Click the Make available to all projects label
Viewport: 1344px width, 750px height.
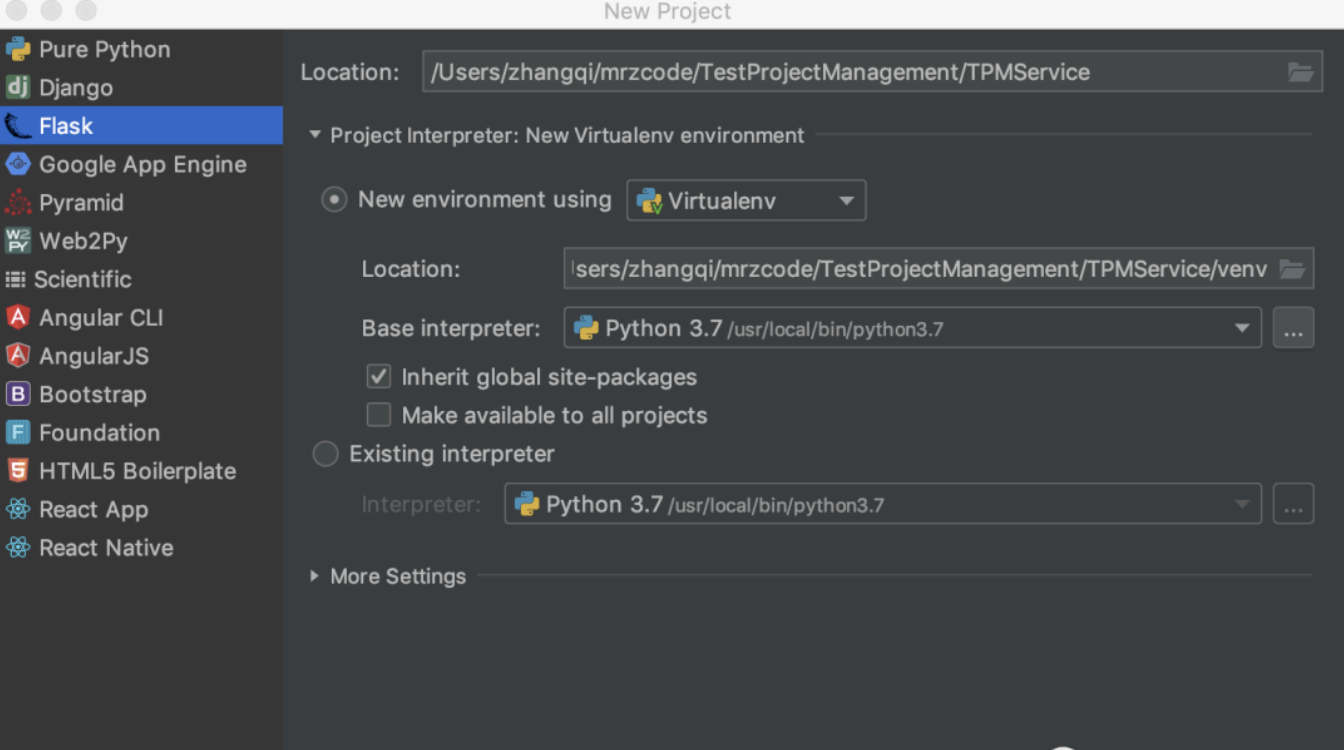pyautogui.click(x=554, y=415)
